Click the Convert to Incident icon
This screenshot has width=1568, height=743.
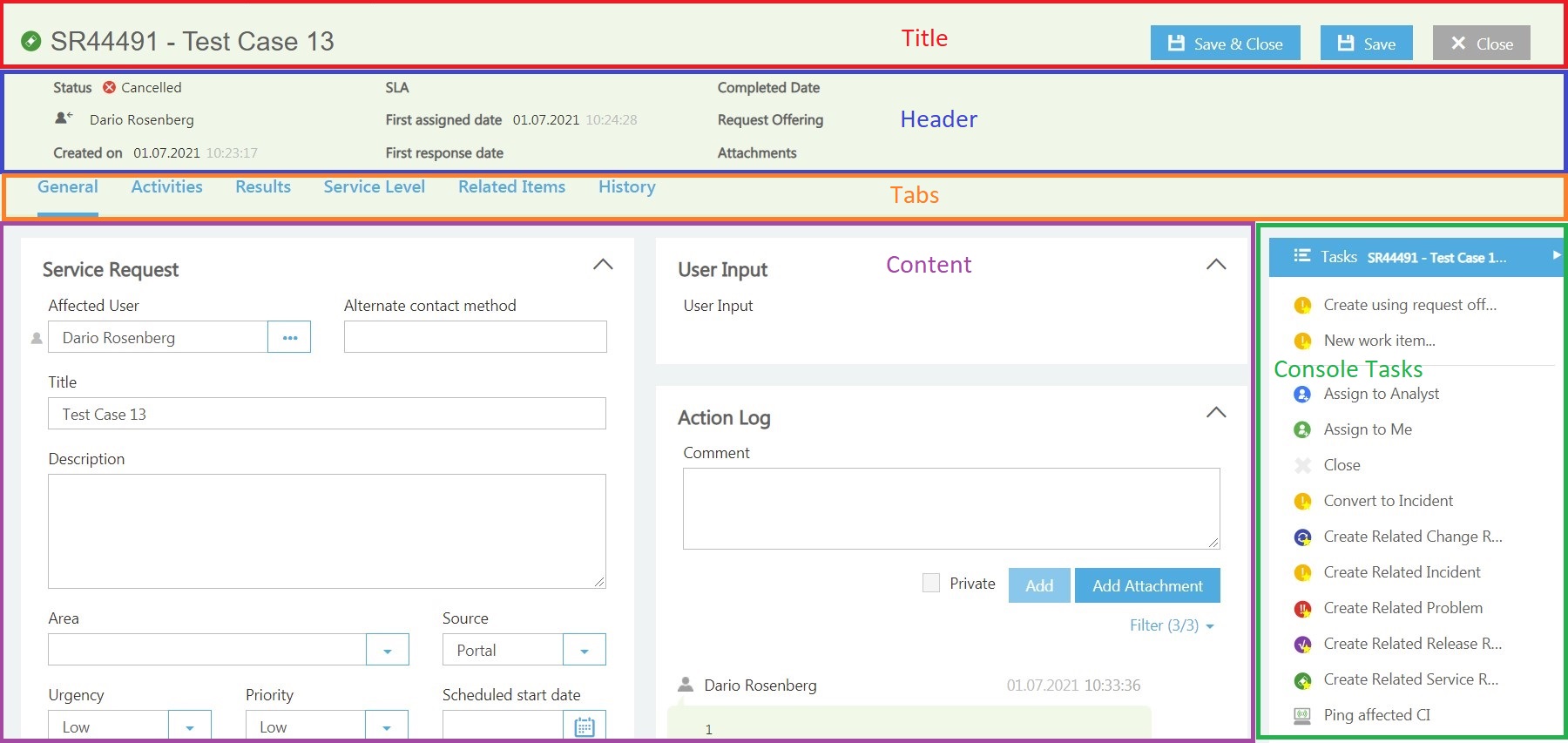(1302, 502)
